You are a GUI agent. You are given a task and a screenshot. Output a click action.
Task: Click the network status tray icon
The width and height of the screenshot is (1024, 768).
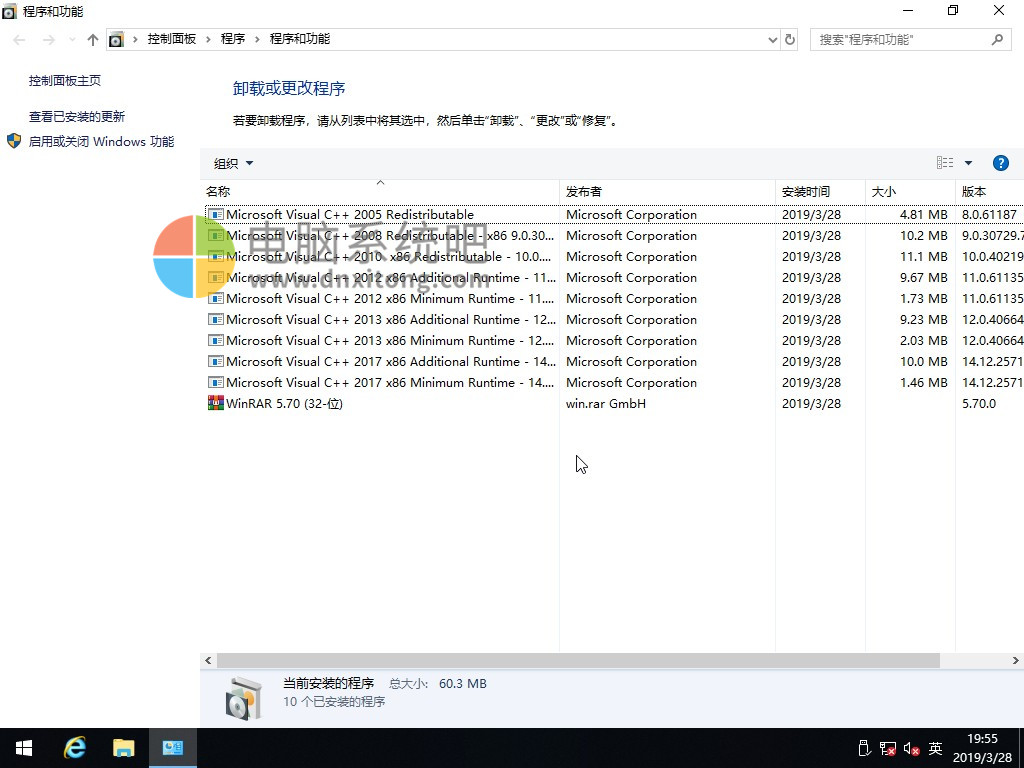888,748
